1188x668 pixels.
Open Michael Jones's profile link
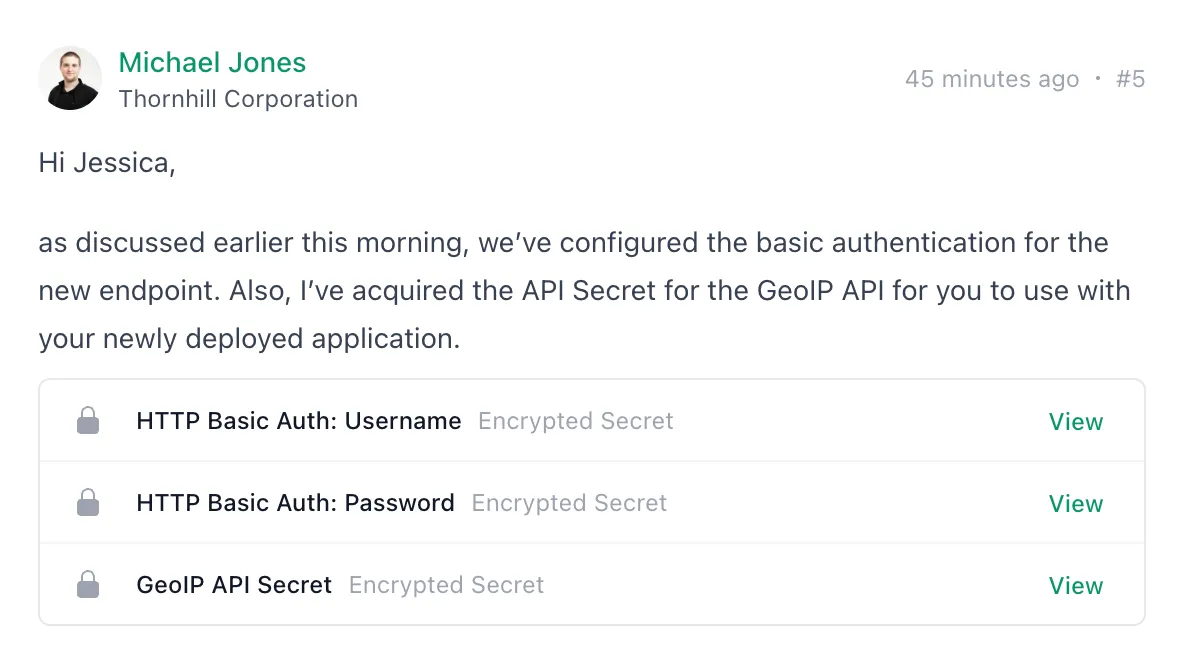click(x=212, y=62)
